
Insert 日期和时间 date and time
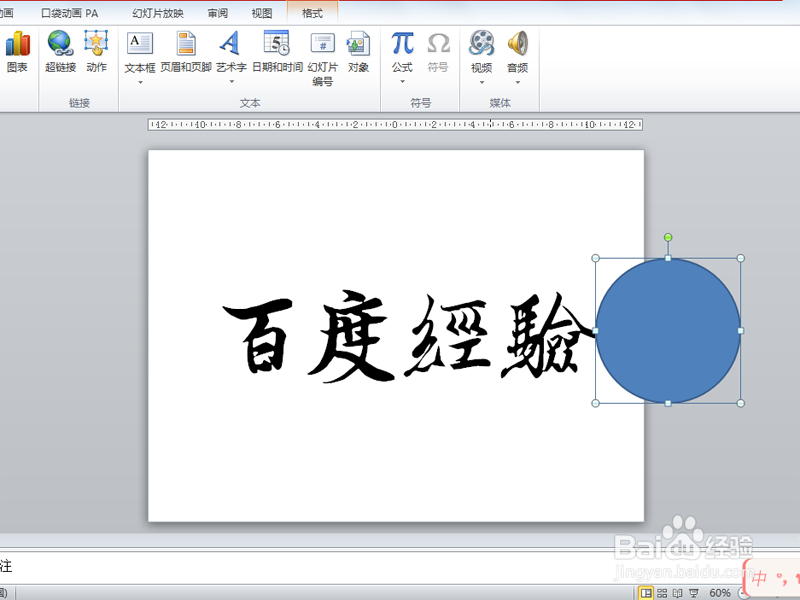277,51
